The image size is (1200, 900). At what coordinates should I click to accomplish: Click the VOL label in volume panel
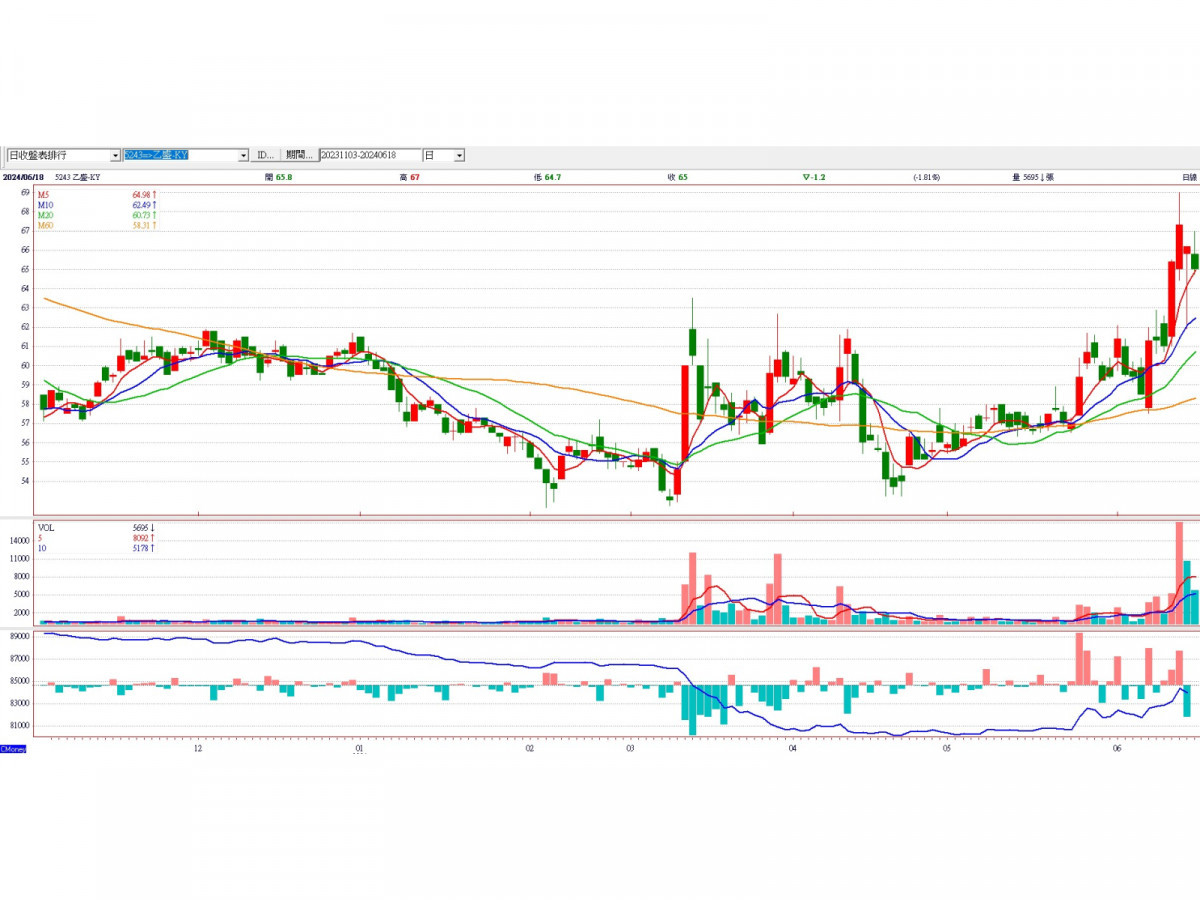coord(45,527)
